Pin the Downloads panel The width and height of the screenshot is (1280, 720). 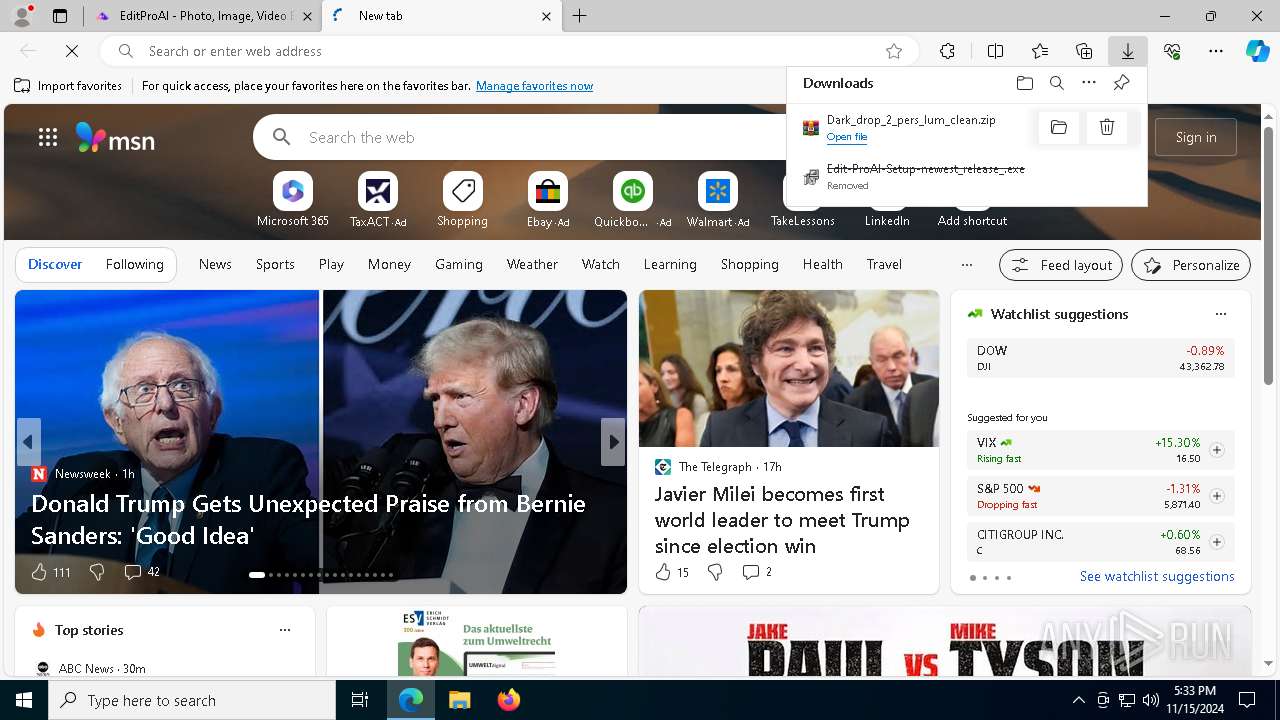coord(1121,83)
